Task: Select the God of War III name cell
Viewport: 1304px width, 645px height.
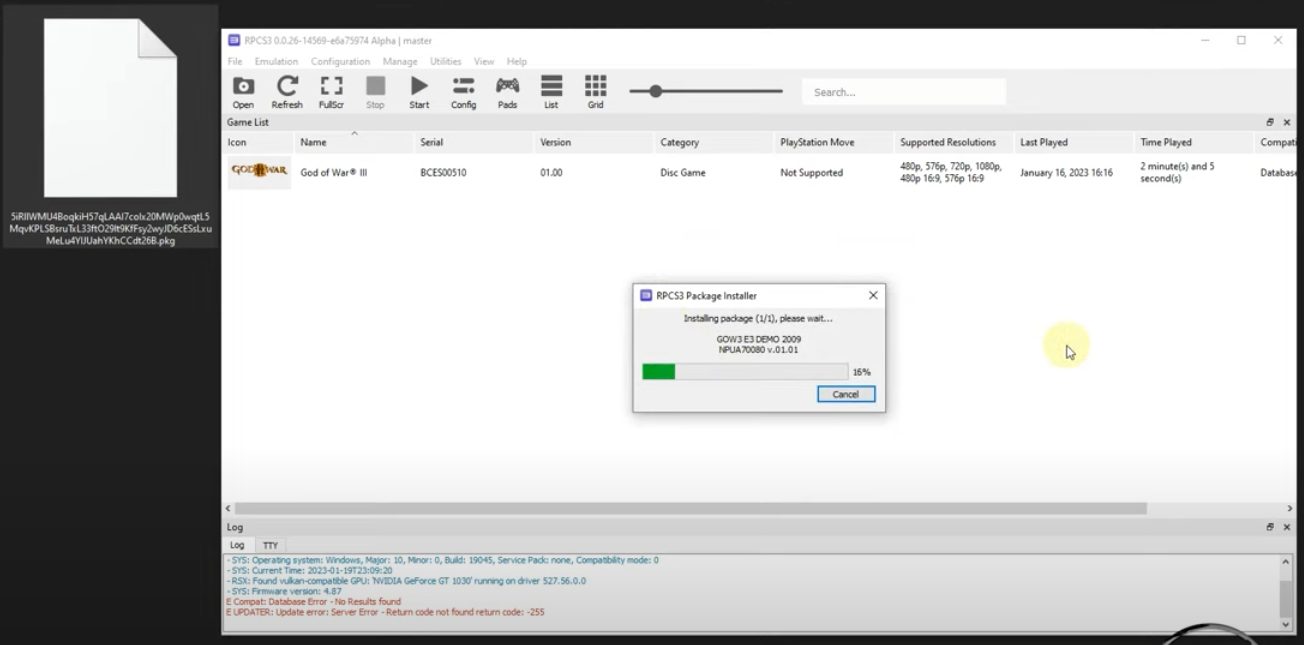Action: coord(333,172)
